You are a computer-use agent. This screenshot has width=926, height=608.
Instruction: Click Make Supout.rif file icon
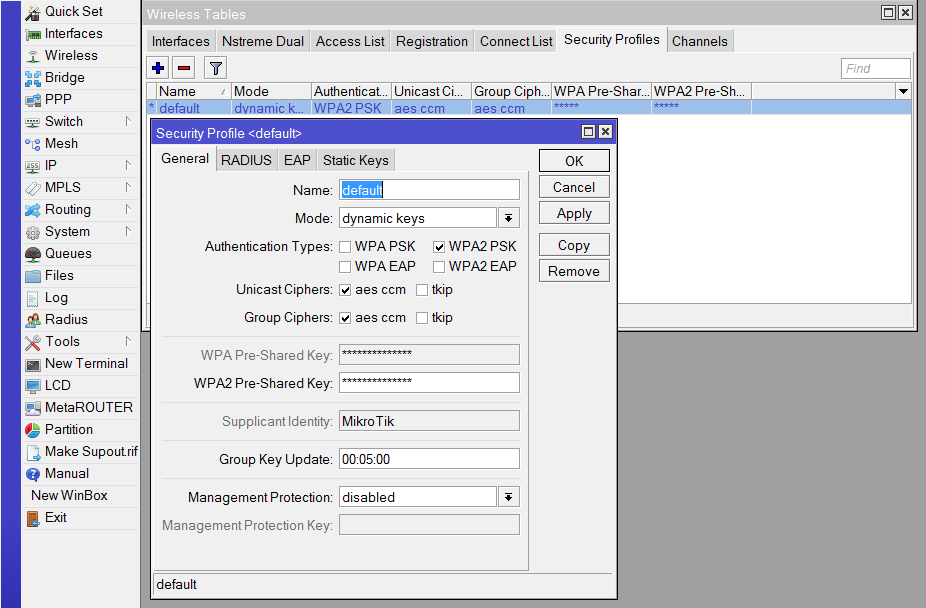pos(33,452)
